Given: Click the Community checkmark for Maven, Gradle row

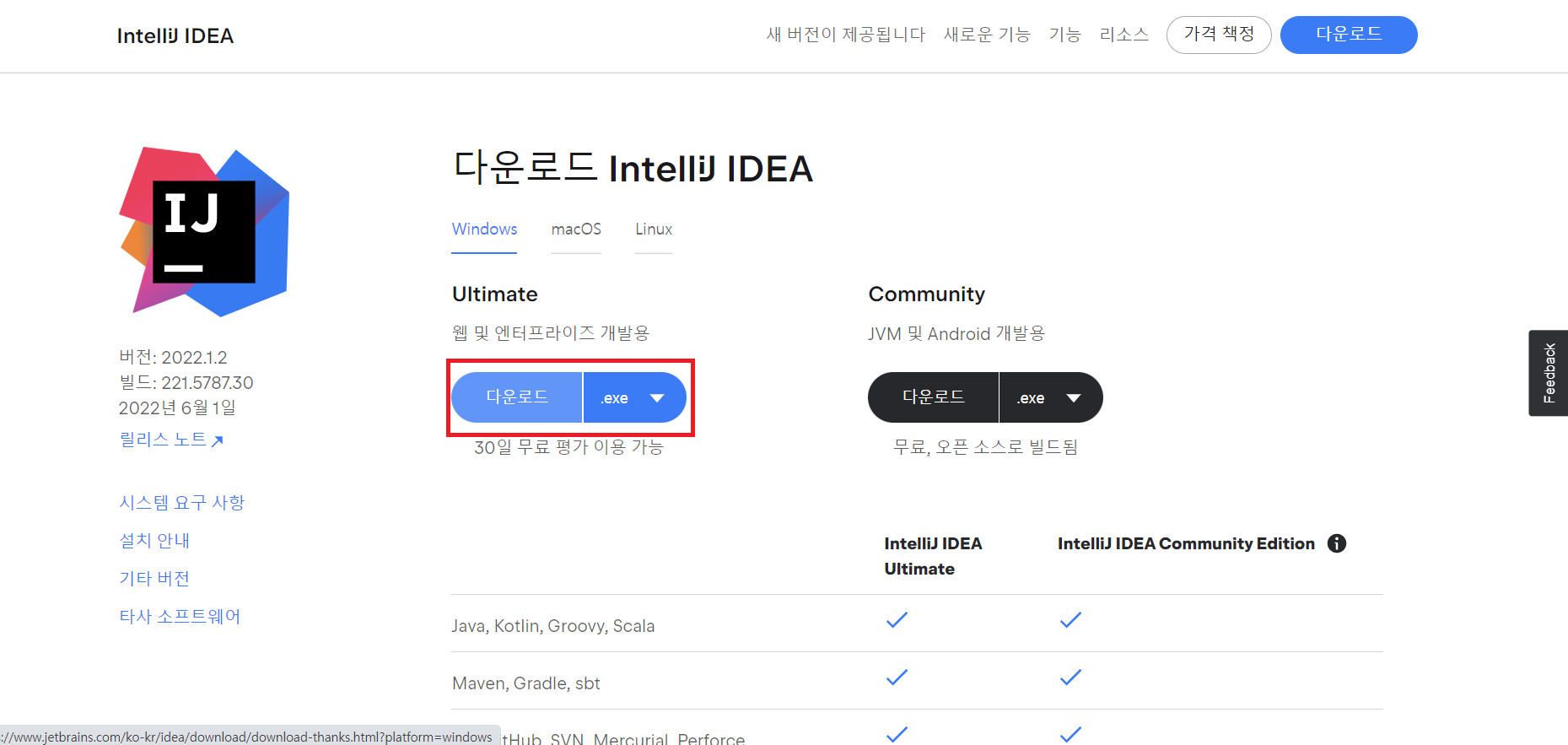Looking at the screenshot, I should (x=1070, y=678).
